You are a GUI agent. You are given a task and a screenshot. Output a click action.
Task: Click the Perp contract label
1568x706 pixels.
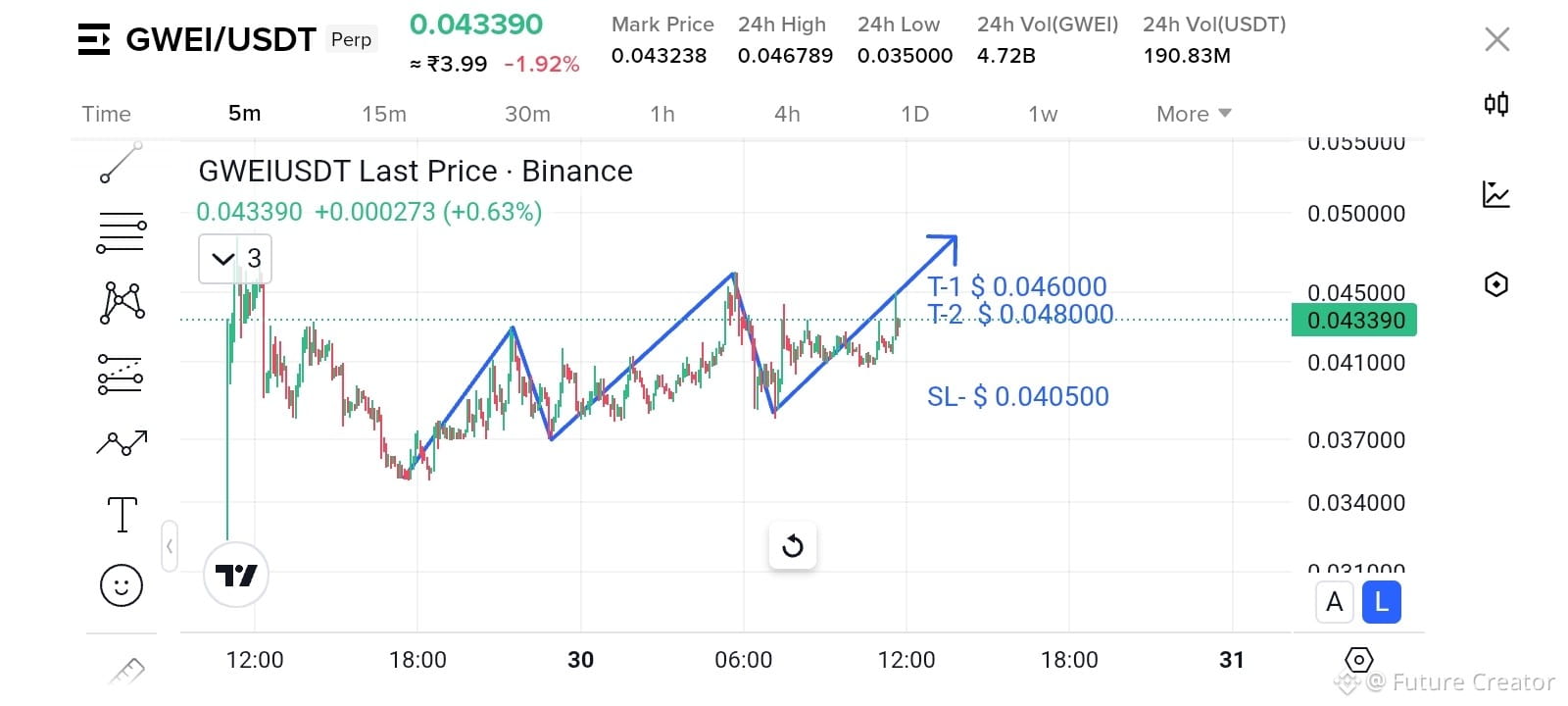click(x=351, y=39)
